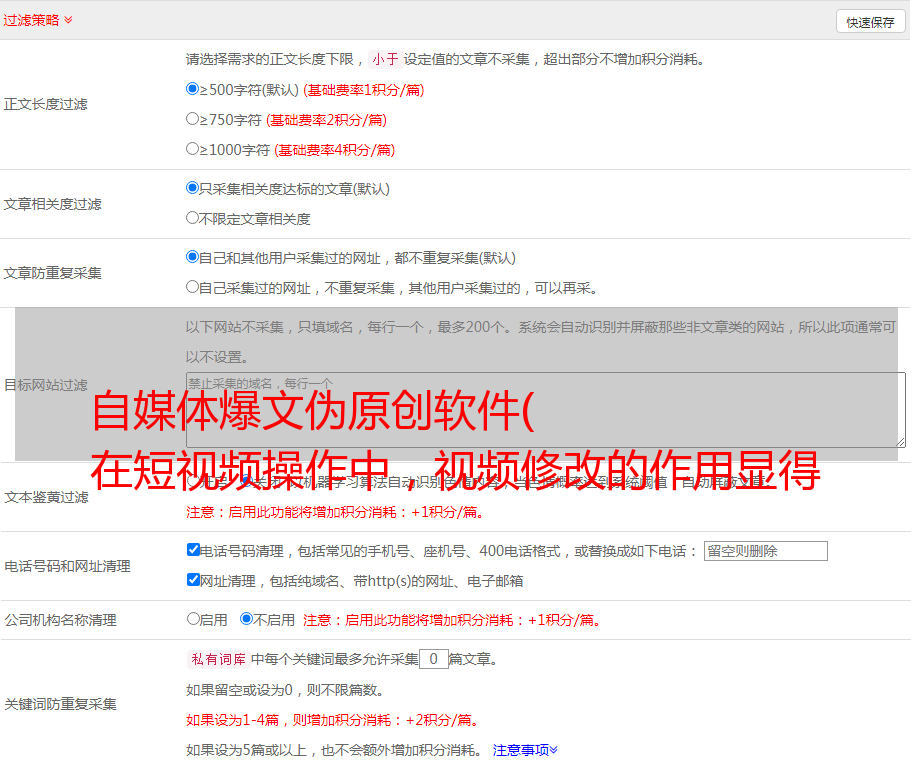The height and width of the screenshot is (768, 912).
Task: Click the 私有词库 tag
Action: coord(216,659)
